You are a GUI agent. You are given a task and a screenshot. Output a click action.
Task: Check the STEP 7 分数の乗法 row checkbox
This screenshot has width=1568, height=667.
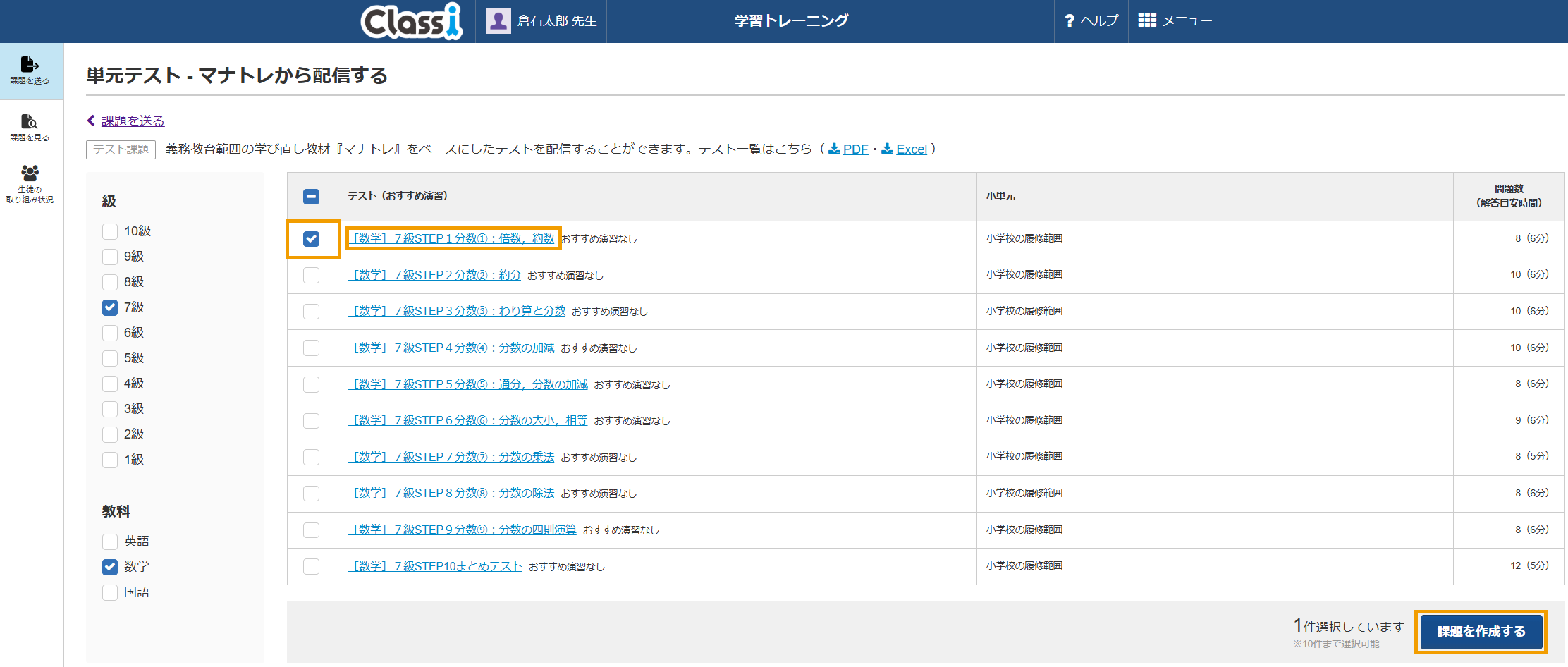[x=311, y=458]
